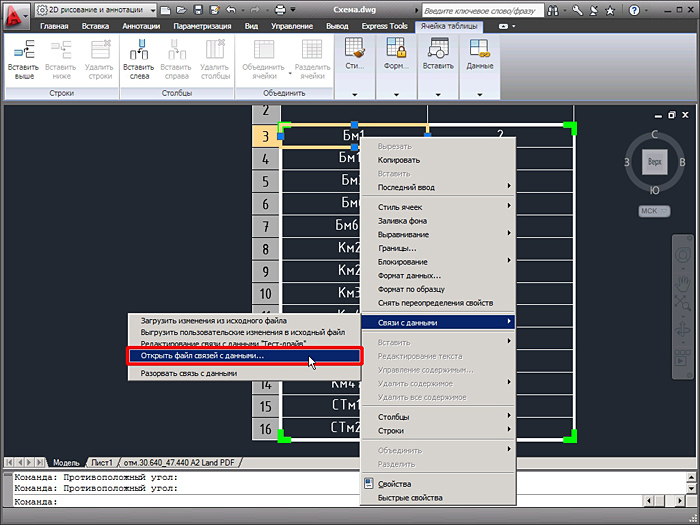Expand the Cell styles panel arrow
The height and width of the screenshot is (525, 700).
click(355, 94)
